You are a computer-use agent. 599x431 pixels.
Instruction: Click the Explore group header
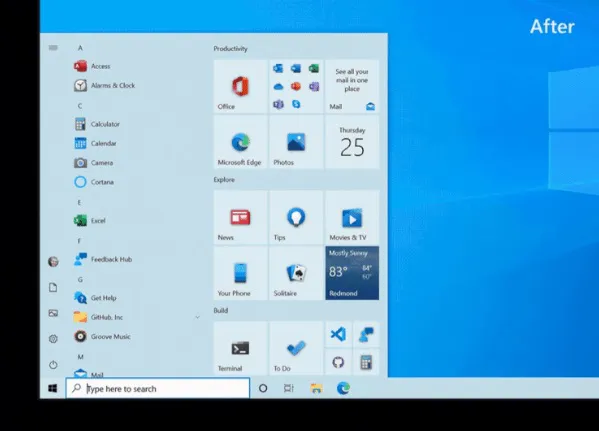pyautogui.click(x=224, y=180)
